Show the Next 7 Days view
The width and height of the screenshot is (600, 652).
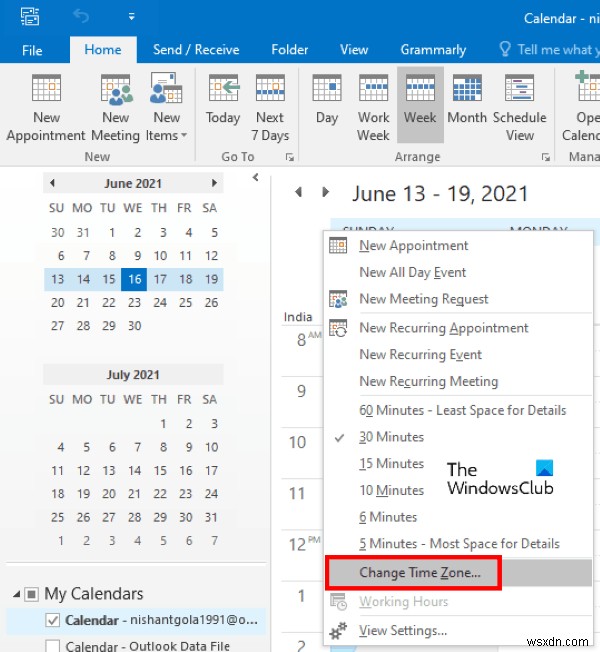click(x=270, y=108)
